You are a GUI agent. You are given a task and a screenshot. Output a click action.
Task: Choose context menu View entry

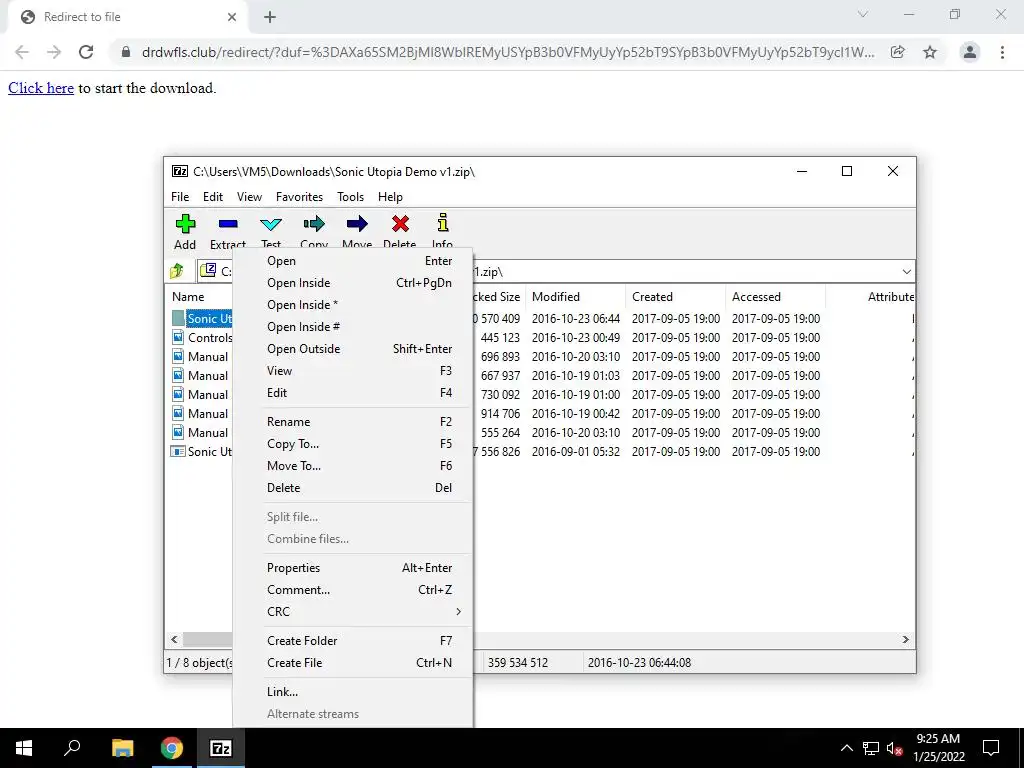(353, 371)
